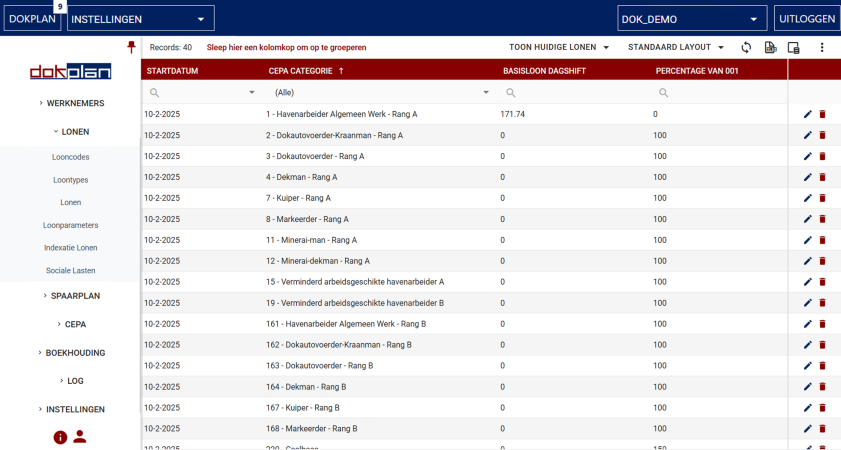Delete the Kuiper - Rang A row
Image resolution: width=841 pixels, height=450 pixels.
[x=822, y=198]
